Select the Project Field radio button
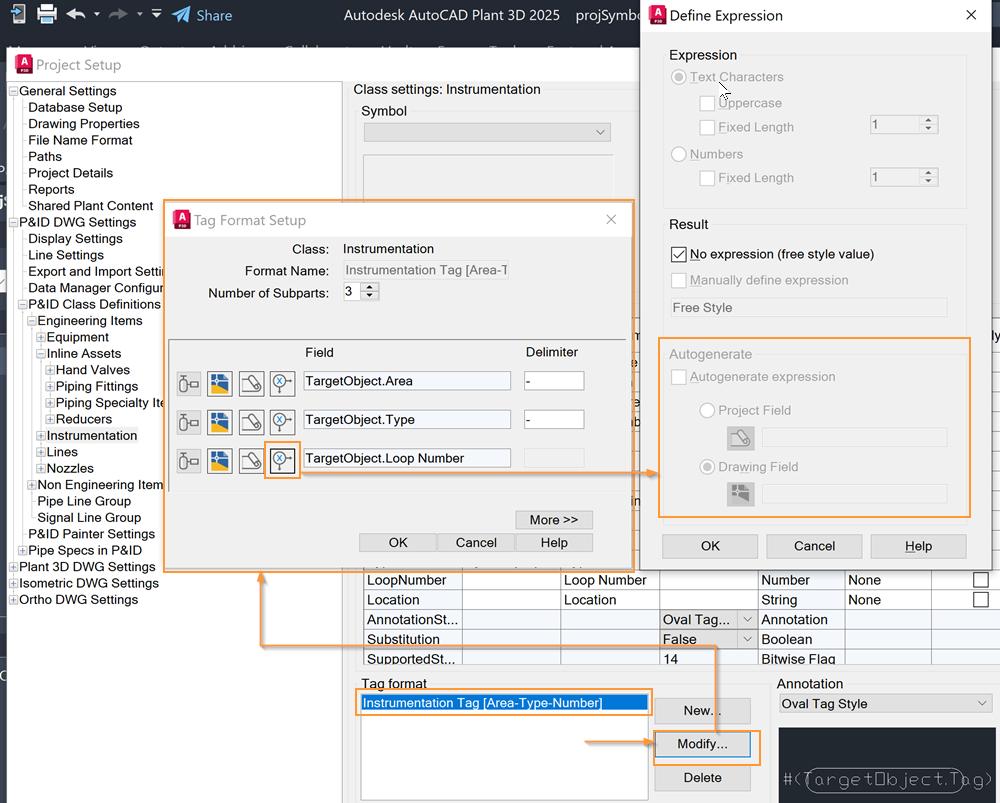This screenshot has width=1000, height=803. [707, 410]
